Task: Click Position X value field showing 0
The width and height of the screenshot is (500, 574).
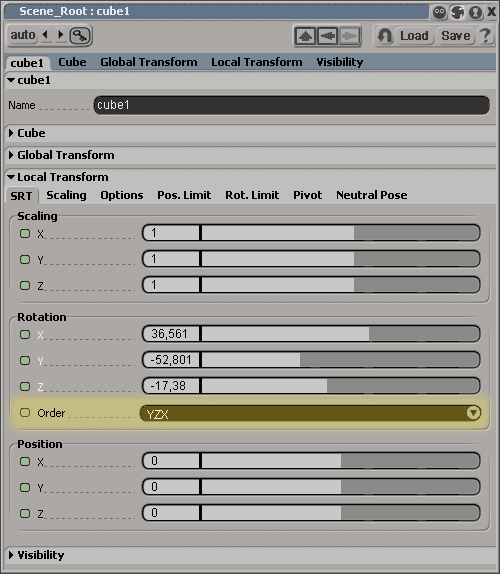Action: click(171, 461)
